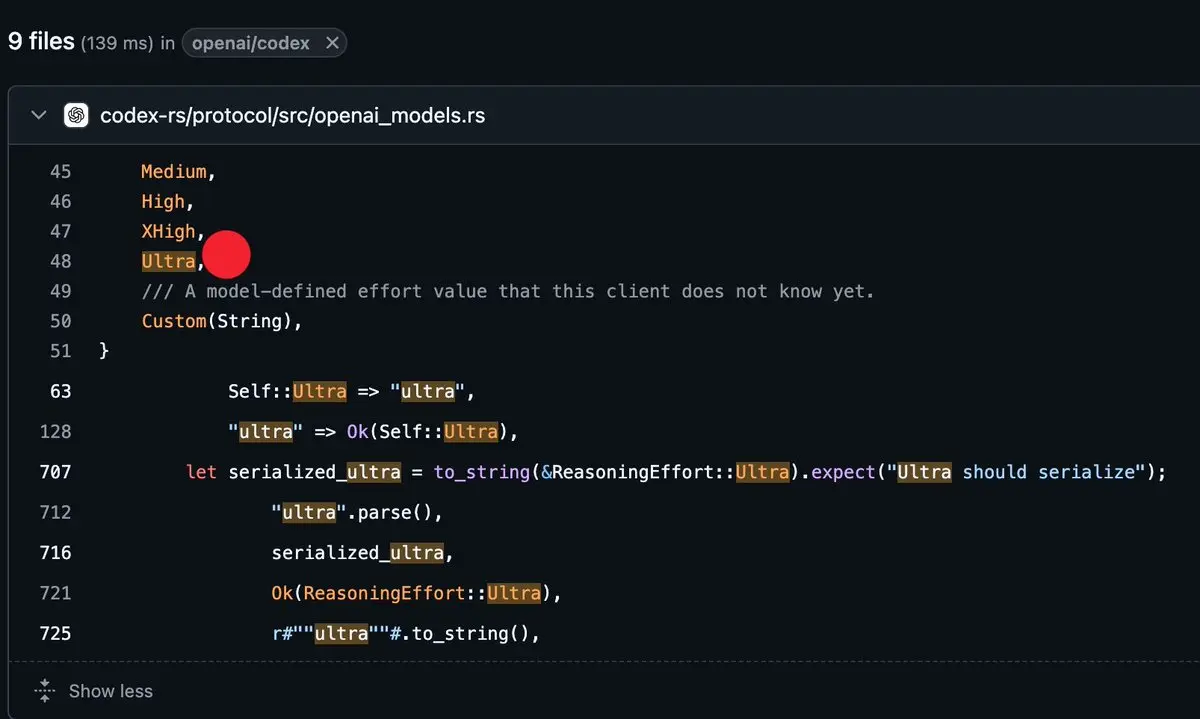Collapse the openai_models.rs file result

39,115
